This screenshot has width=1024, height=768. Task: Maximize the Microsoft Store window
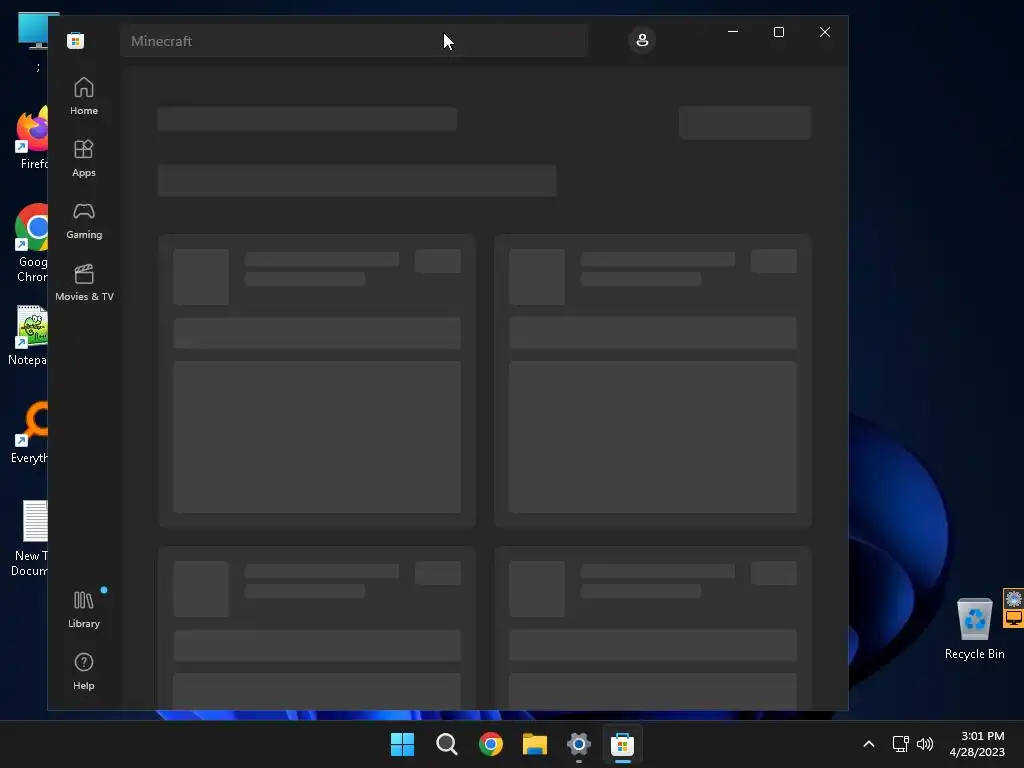pos(778,32)
